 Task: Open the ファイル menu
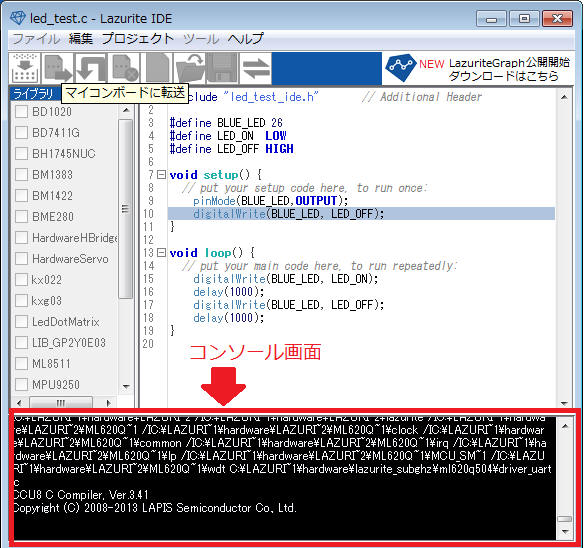click(36, 39)
